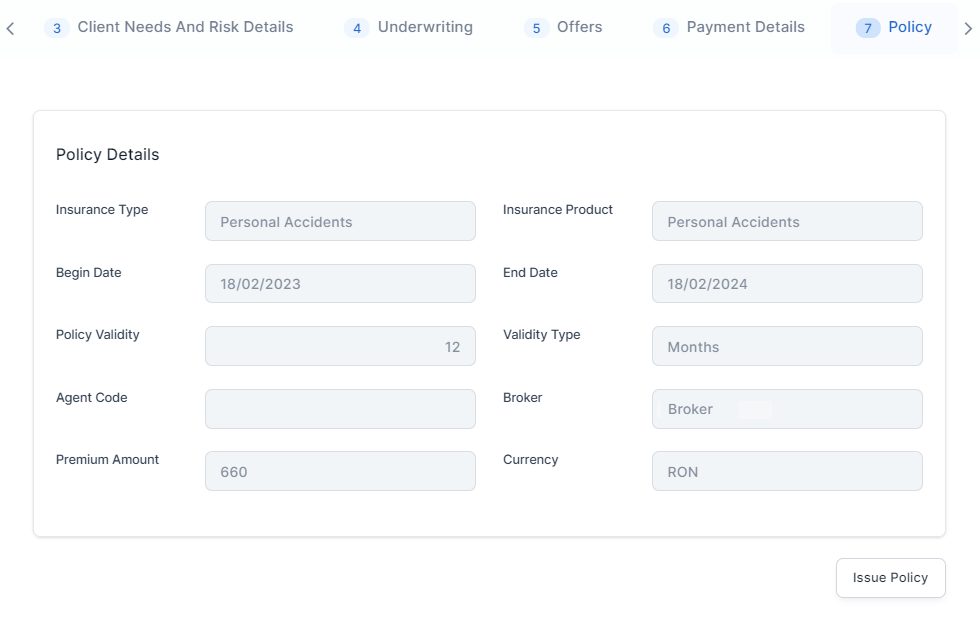Open the Currency field showing RON

point(787,471)
